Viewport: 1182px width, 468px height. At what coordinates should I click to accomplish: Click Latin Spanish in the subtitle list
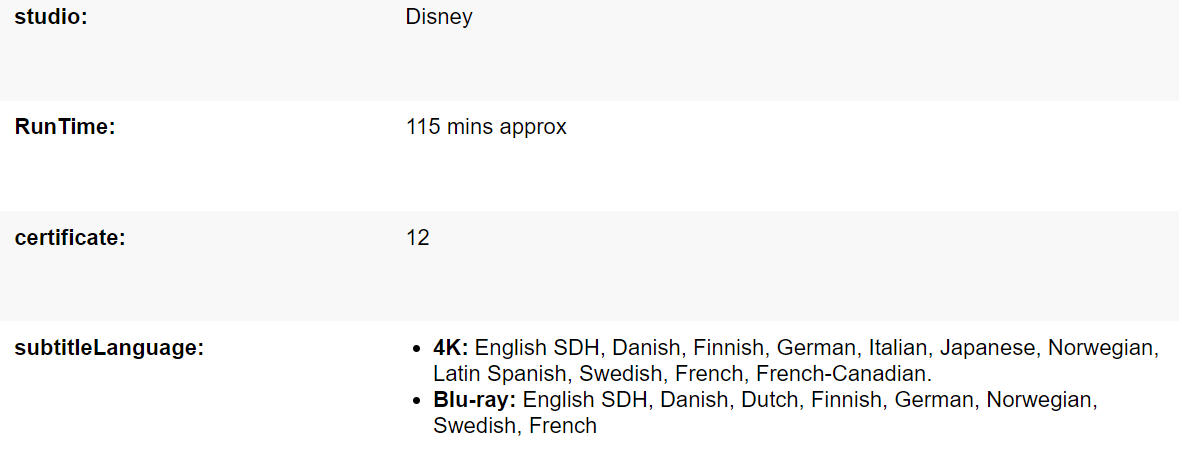(x=500, y=375)
